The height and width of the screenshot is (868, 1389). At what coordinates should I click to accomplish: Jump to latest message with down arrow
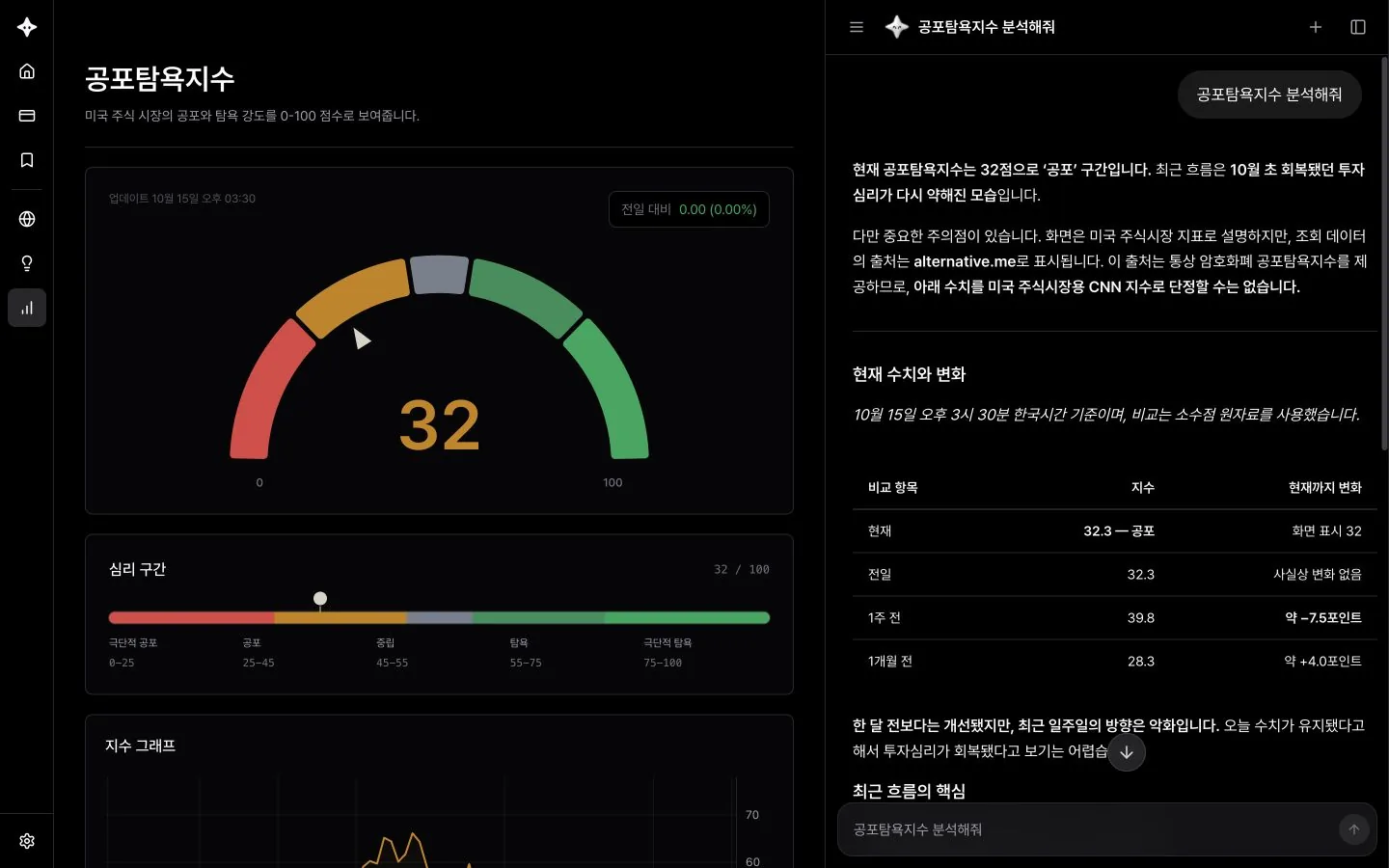click(x=1127, y=752)
